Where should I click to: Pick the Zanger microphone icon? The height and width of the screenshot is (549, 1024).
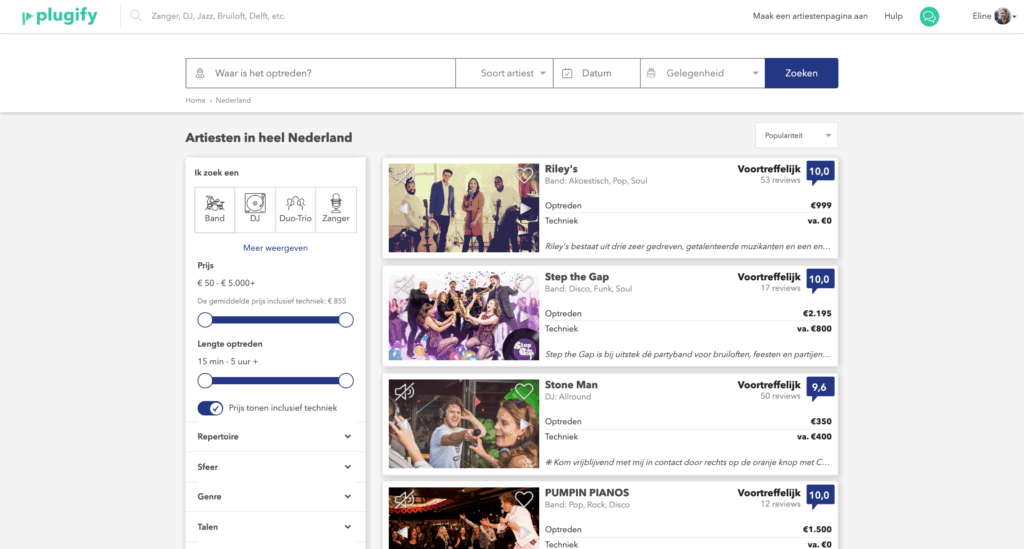[336, 209]
